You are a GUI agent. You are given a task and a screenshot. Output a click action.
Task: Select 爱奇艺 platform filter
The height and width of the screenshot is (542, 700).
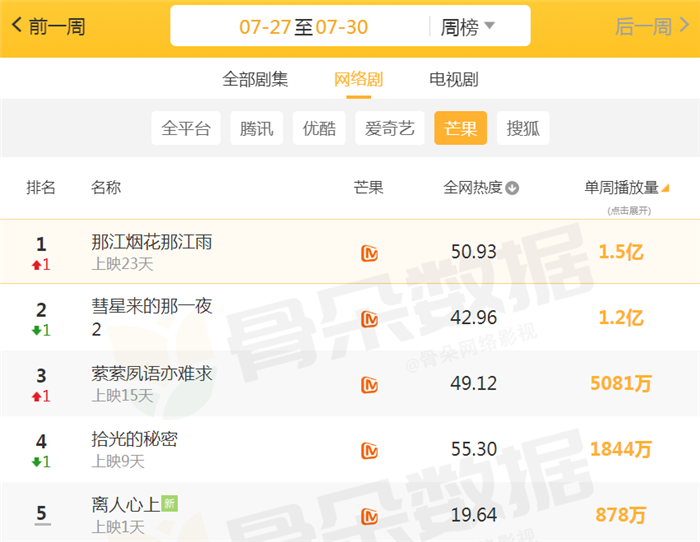tap(390, 128)
